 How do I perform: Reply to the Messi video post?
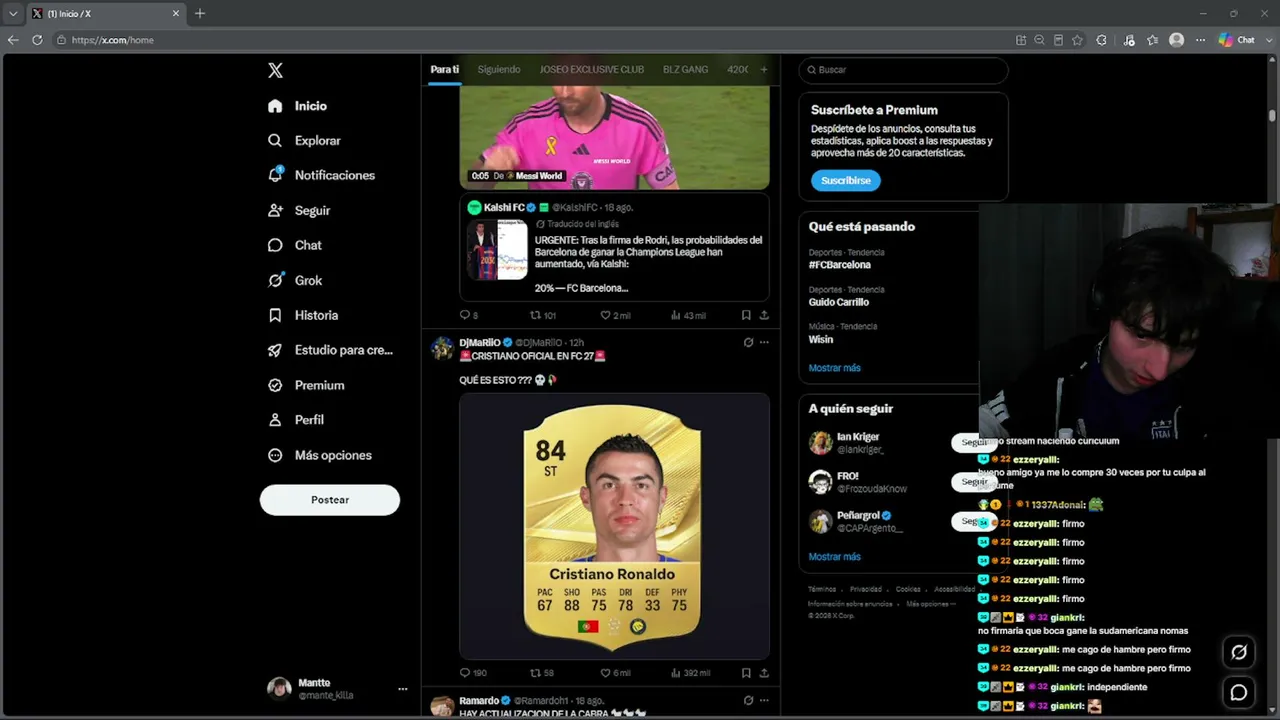pos(468,316)
